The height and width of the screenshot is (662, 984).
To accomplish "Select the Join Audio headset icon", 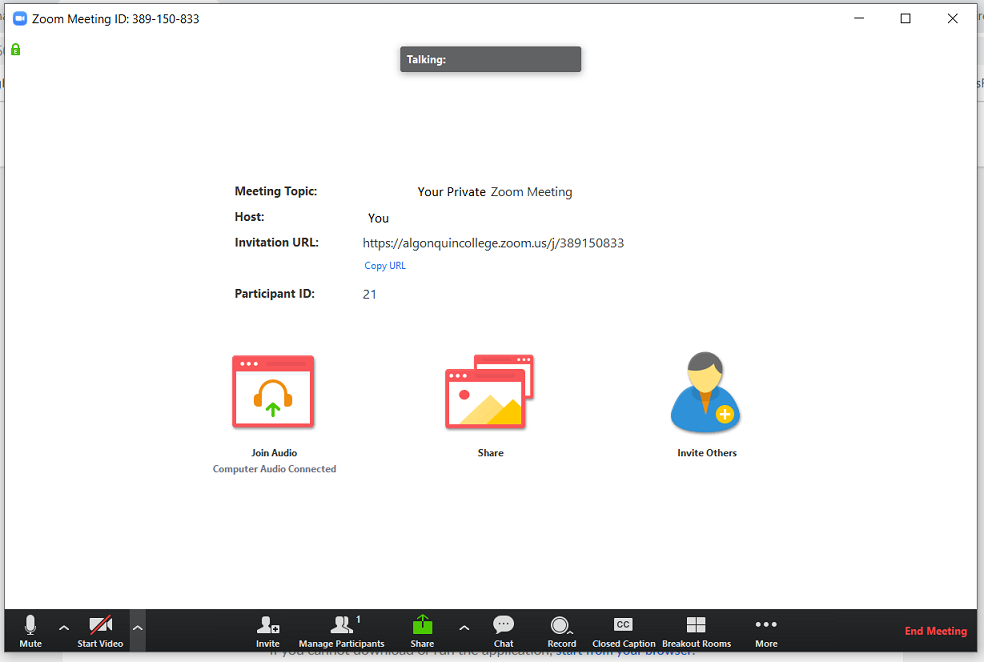I will coord(273,392).
